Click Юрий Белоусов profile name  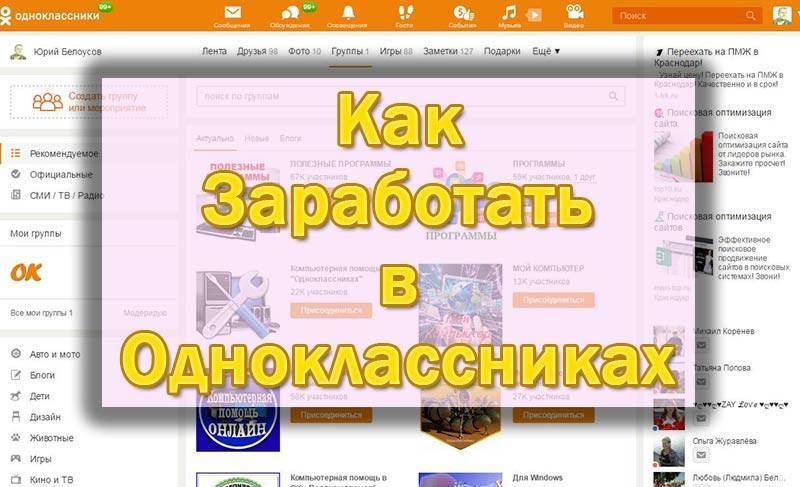[x=67, y=52]
